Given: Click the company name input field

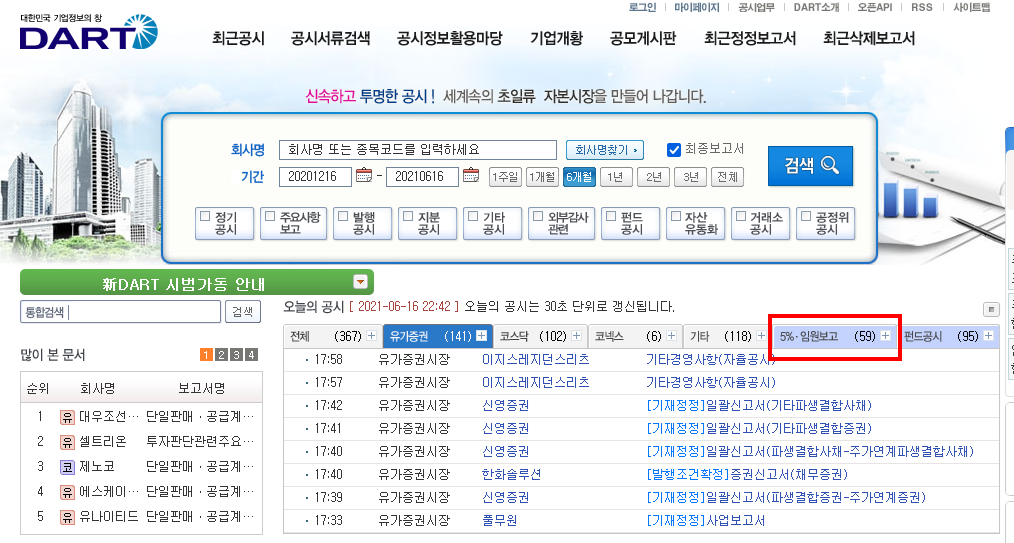Looking at the screenshot, I should point(418,150).
